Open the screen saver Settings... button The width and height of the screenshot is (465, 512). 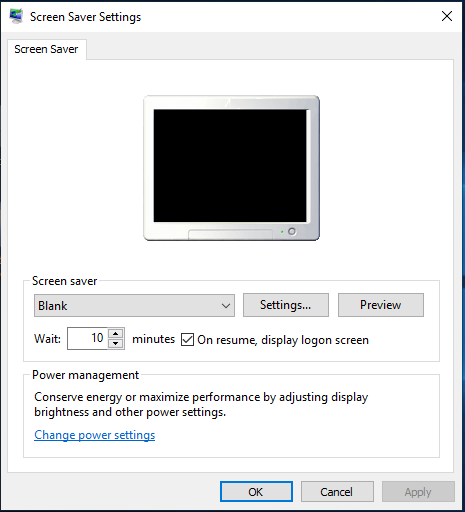click(x=286, y=305)
